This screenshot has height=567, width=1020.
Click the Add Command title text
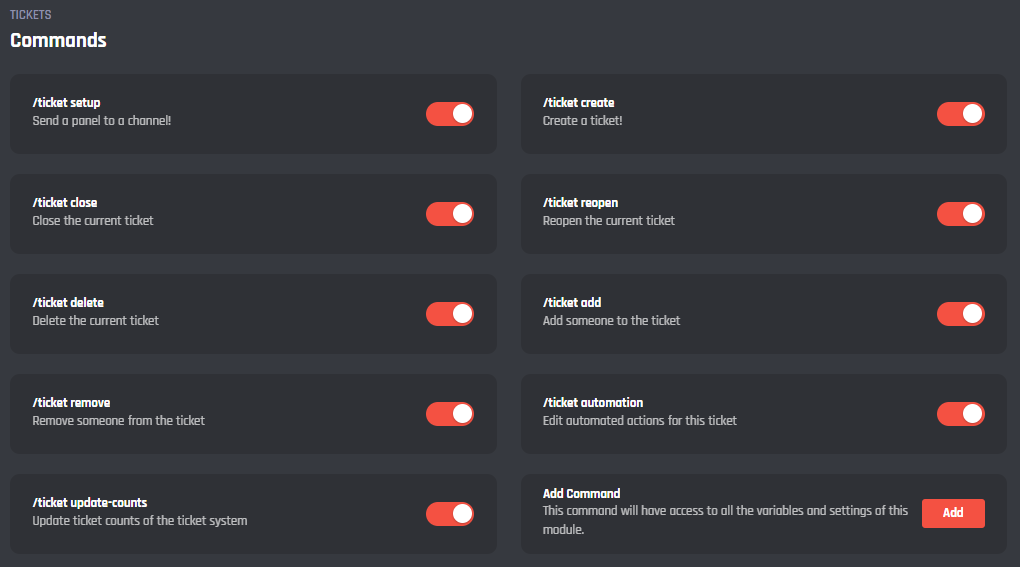[581, 494]
